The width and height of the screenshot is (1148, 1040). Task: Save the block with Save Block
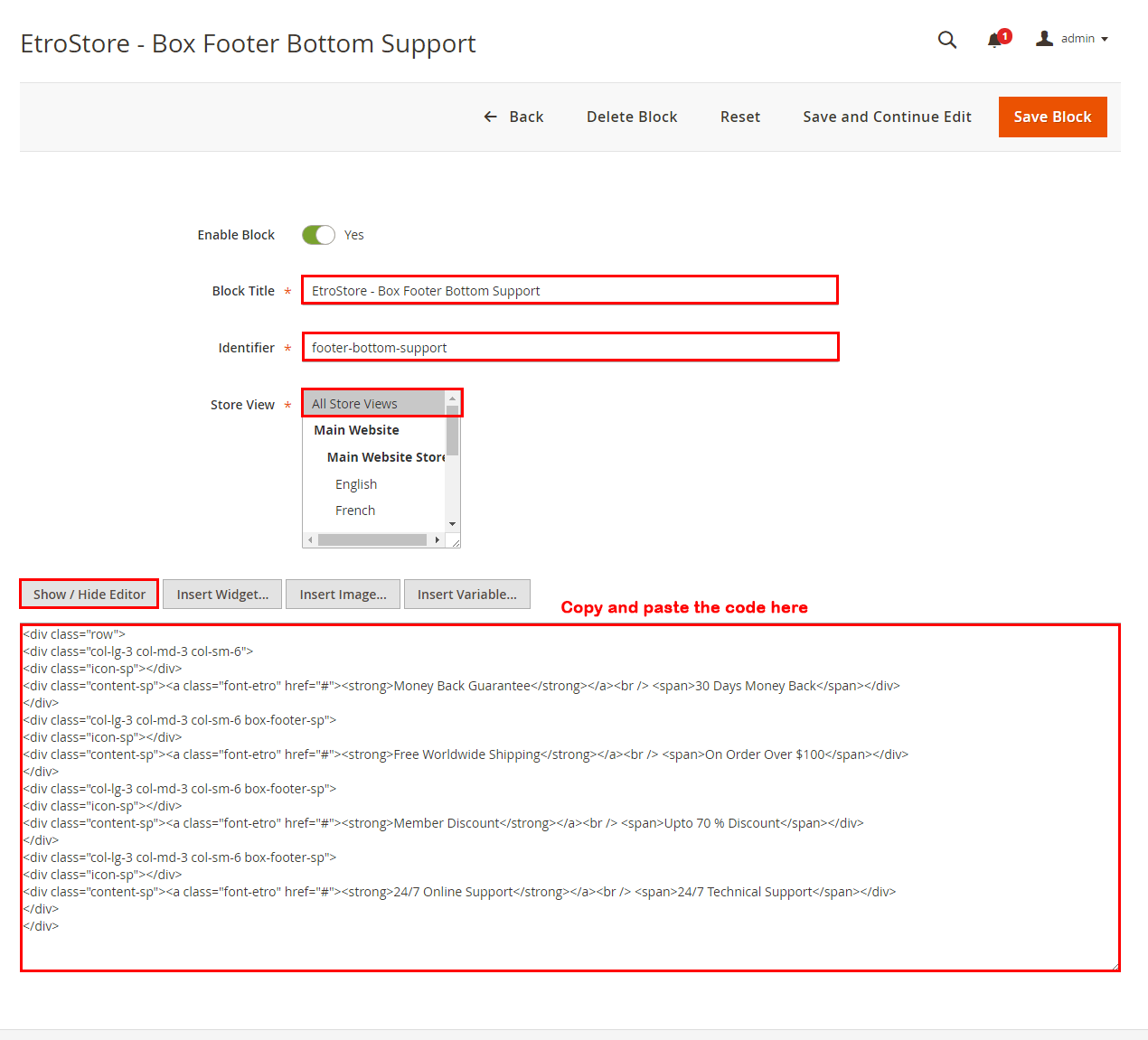click(1052, 117)
